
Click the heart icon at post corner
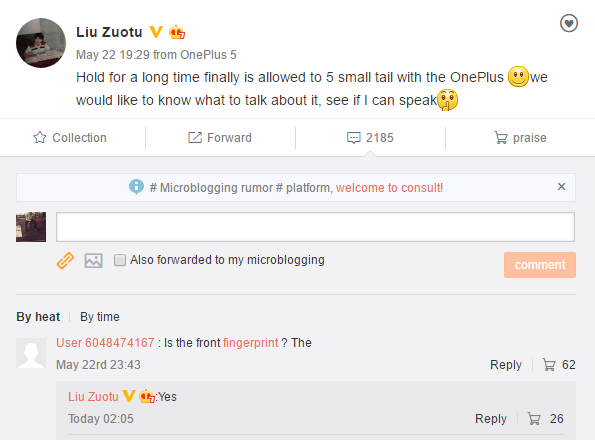click(569, 24)
